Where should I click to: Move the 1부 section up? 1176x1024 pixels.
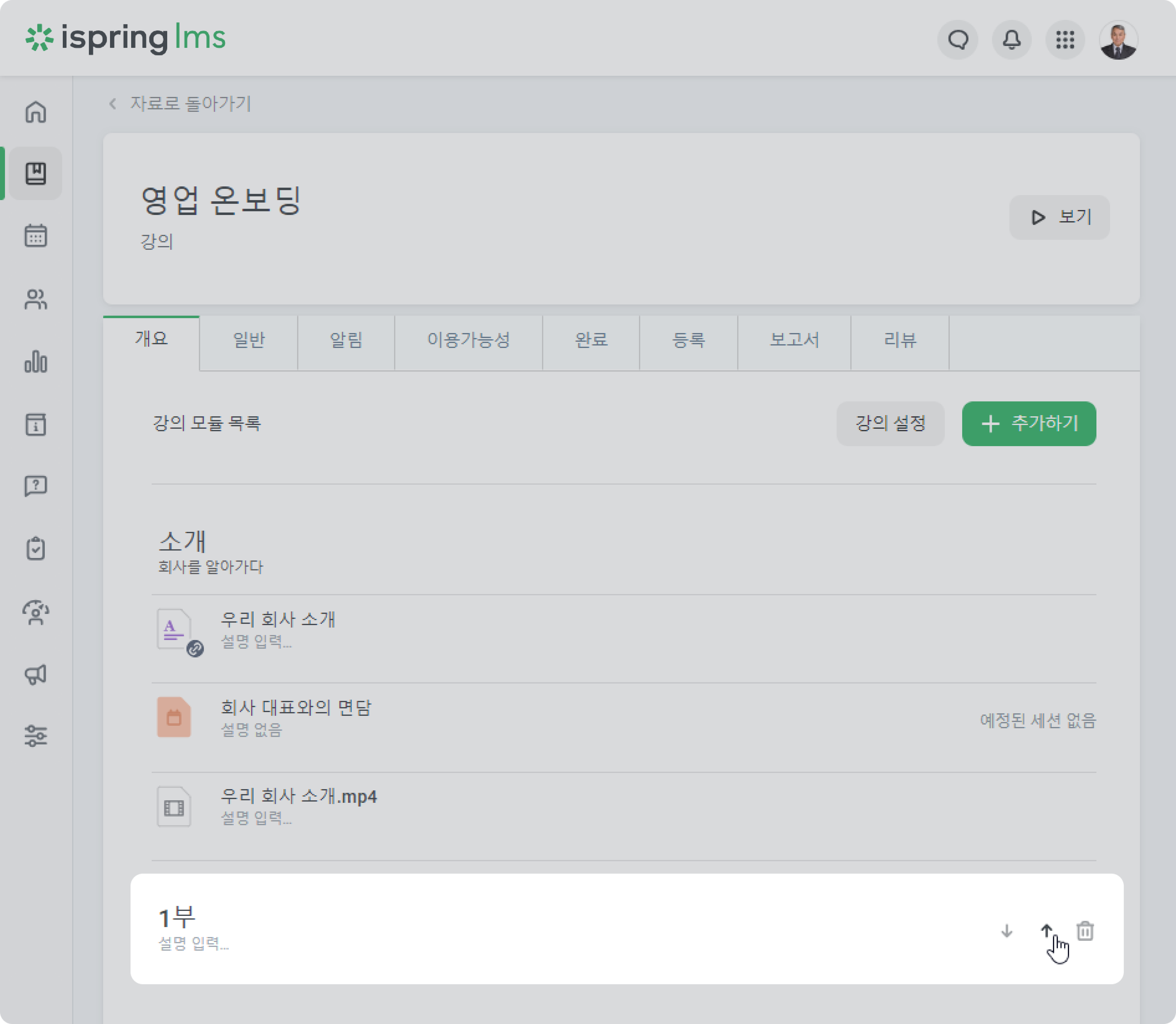click(x=1046, y=931)
